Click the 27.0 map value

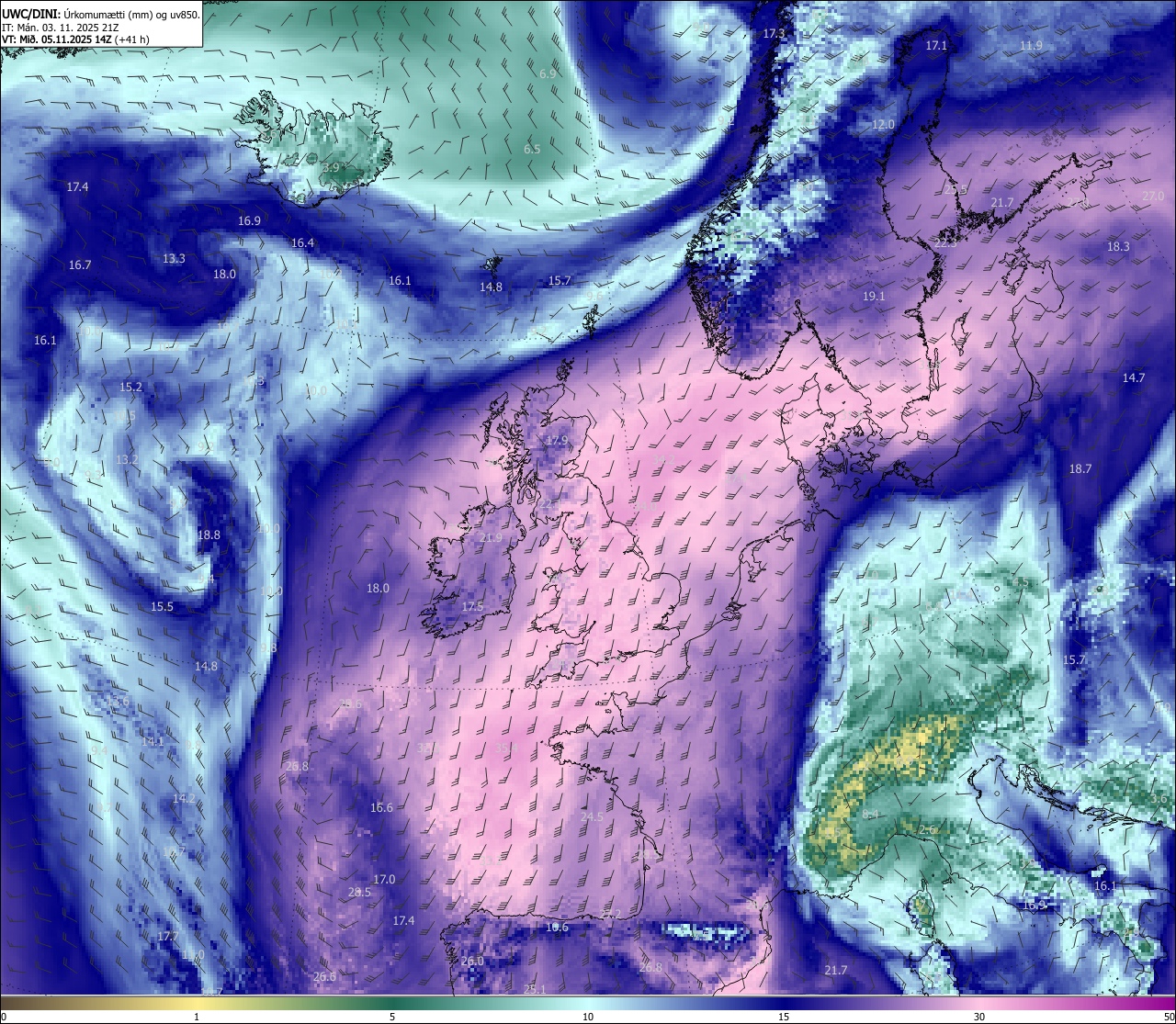(x=1152, y=196)
